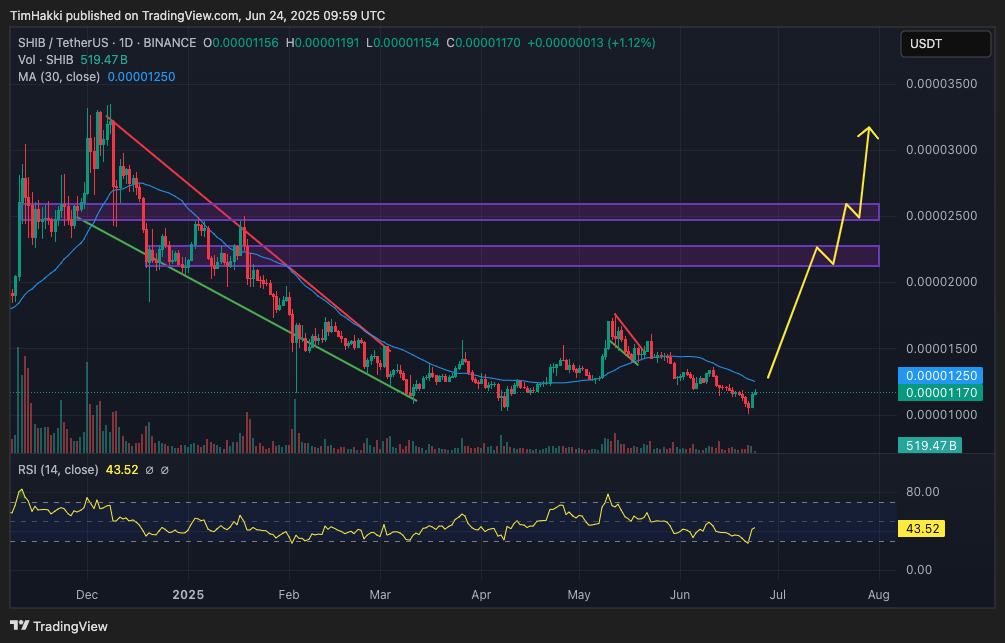Screen dimensions: 1005x643
Task: Click the 0.00 RSI axis label
Action: click(918, 569)
